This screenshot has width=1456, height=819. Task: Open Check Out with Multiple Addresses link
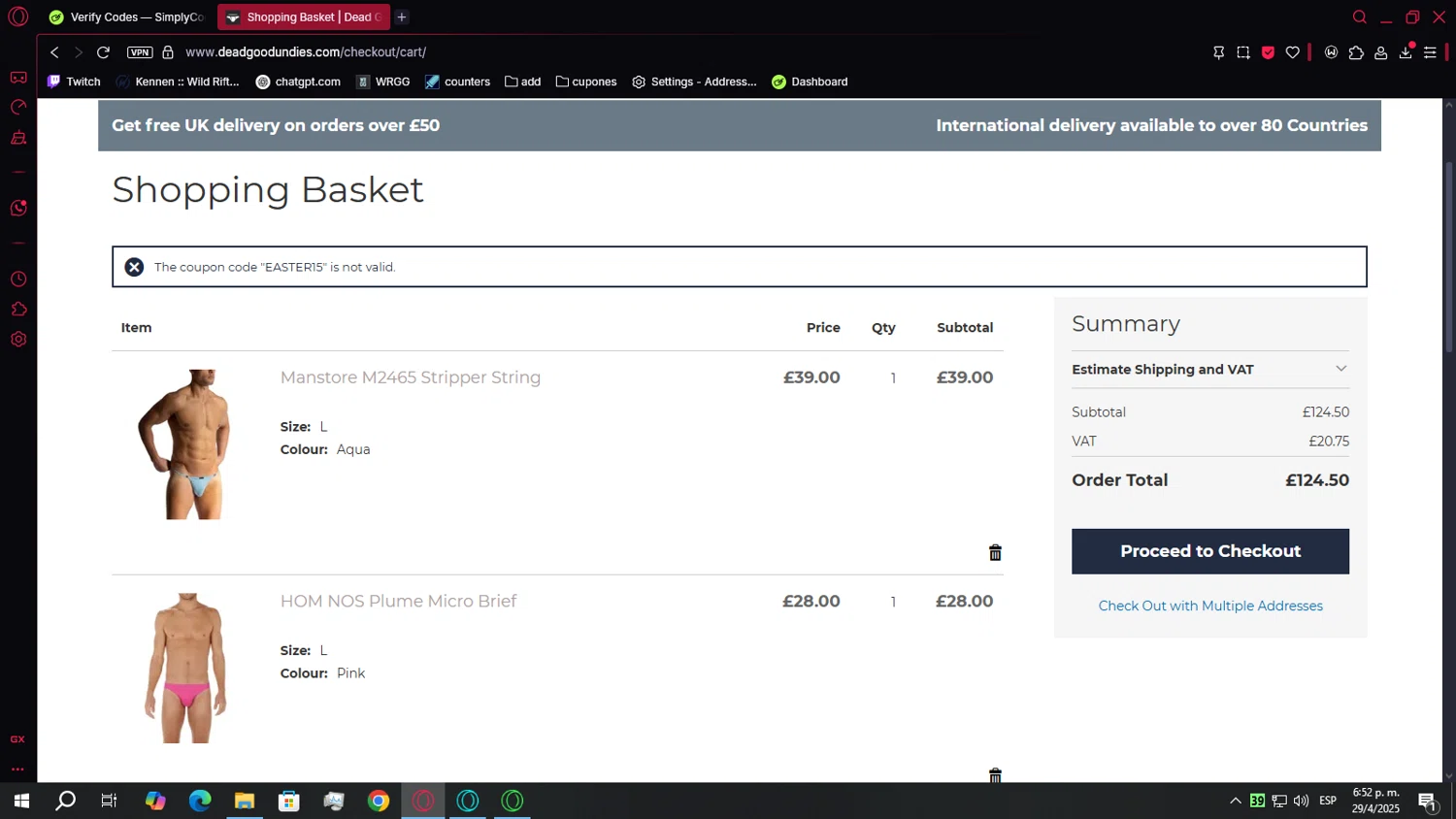[x=1210, y=606]
